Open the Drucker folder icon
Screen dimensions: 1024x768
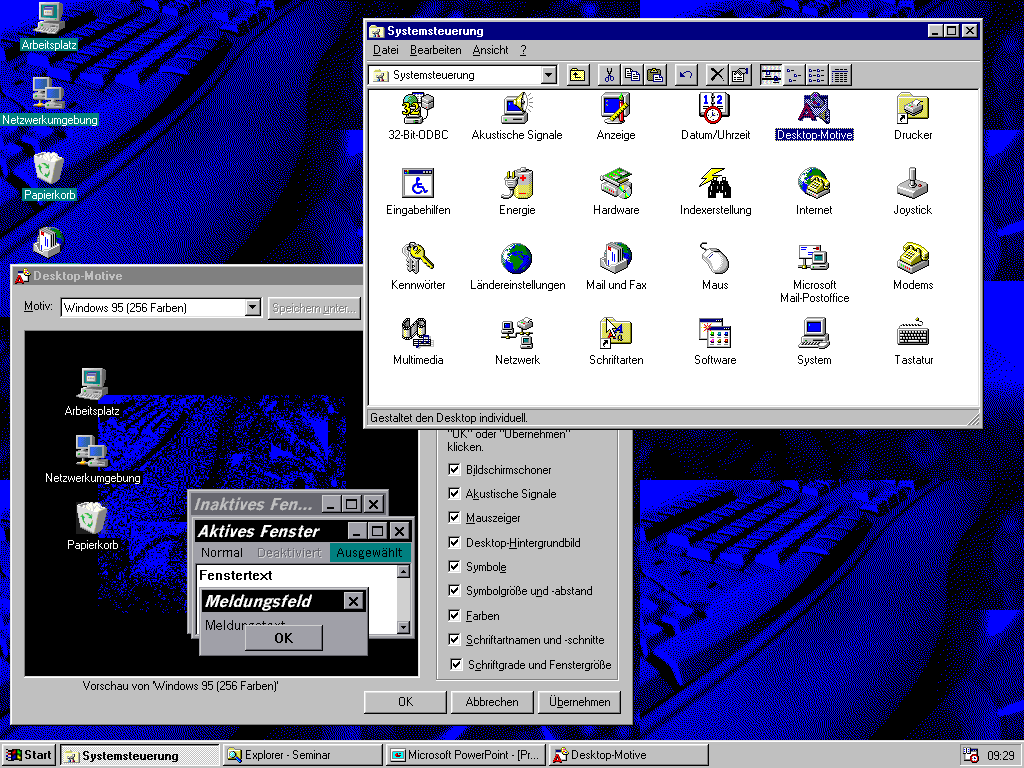point(912,108)
